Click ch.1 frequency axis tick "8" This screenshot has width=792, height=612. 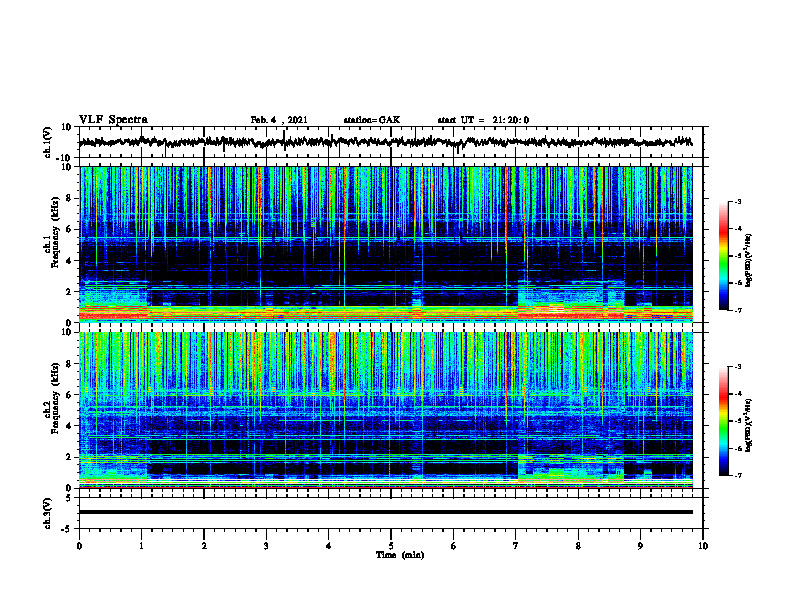[70, 198]
